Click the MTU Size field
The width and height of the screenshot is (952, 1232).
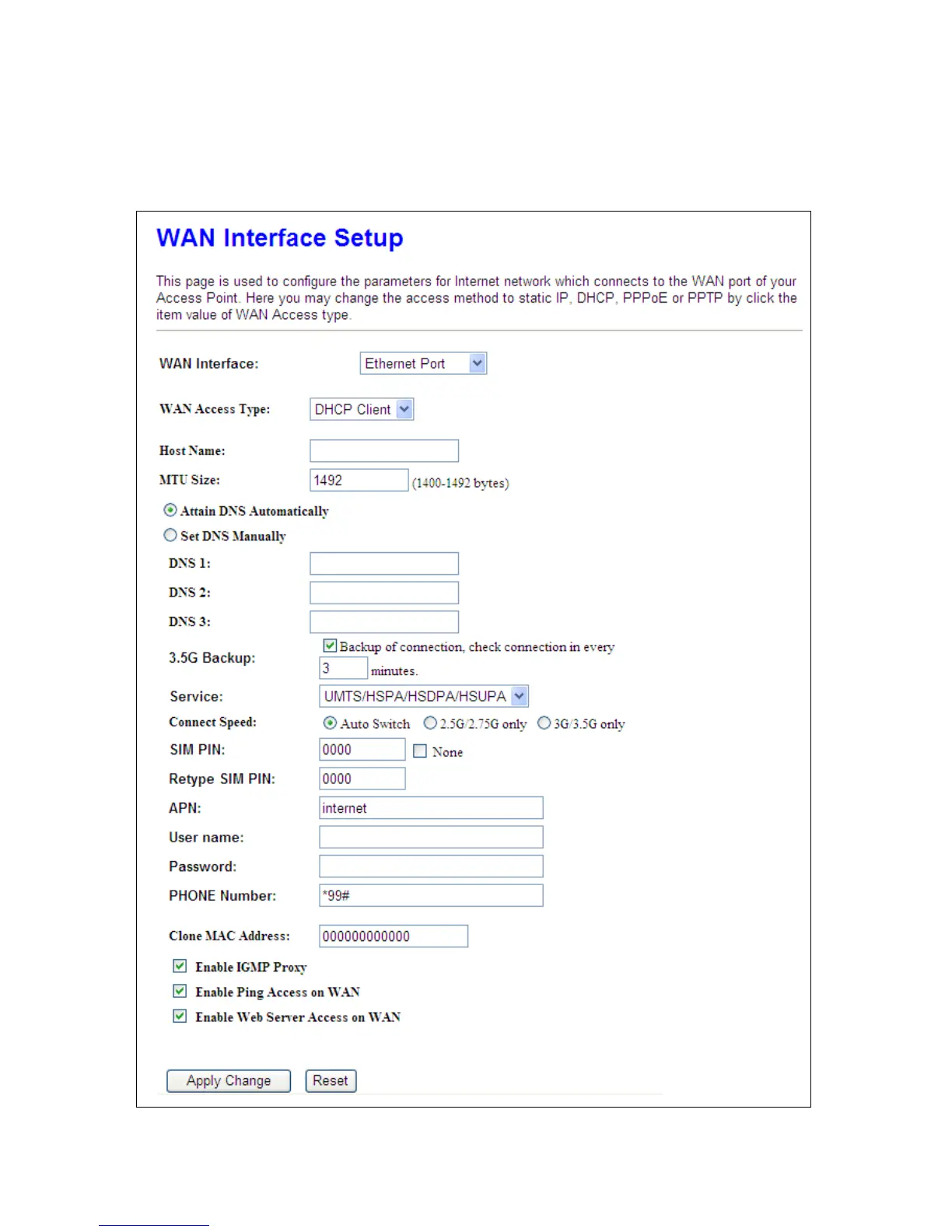coord(359,480)
